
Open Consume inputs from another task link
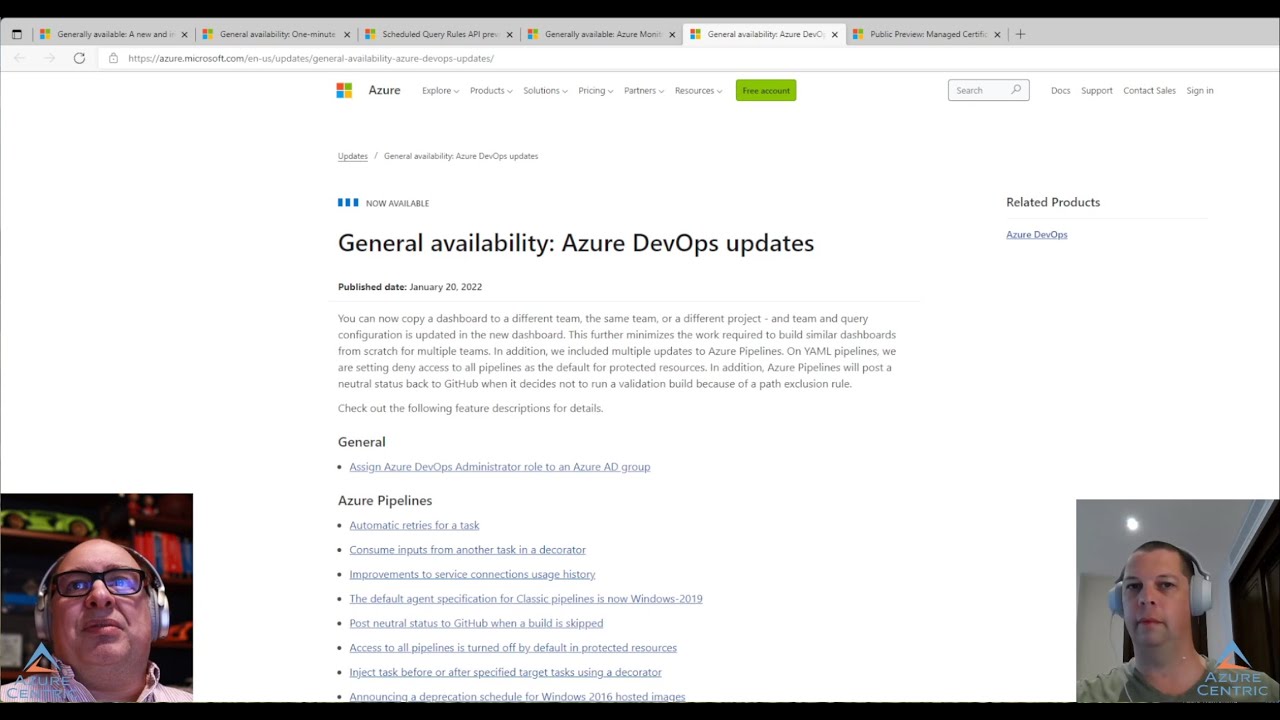point(467,550)
